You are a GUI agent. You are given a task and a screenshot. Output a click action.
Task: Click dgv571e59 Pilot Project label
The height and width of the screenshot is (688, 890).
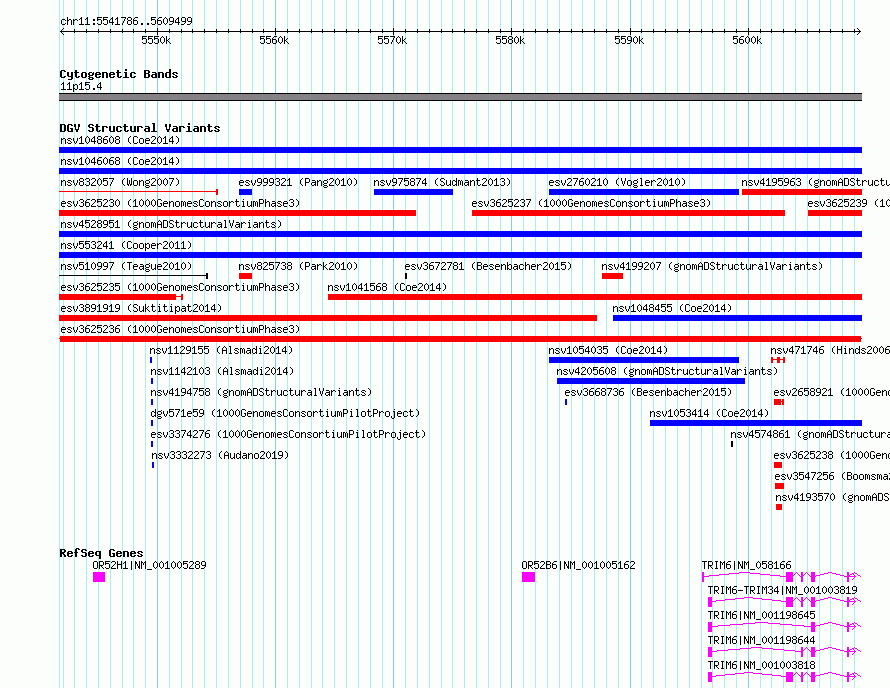[x=285, y=413]
